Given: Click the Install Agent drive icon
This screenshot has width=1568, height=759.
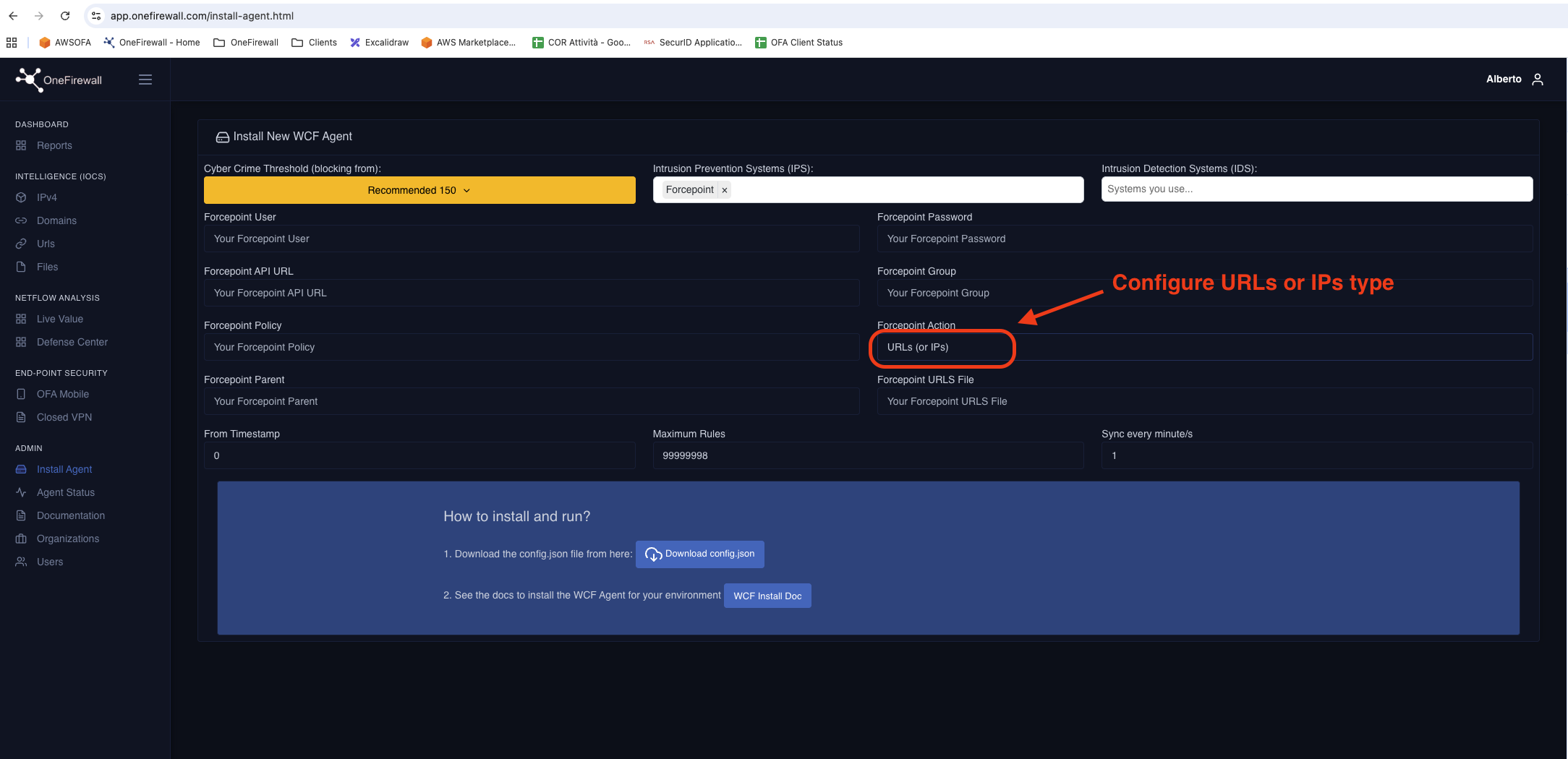Looking at the screenshot, I should click(21, 469).
